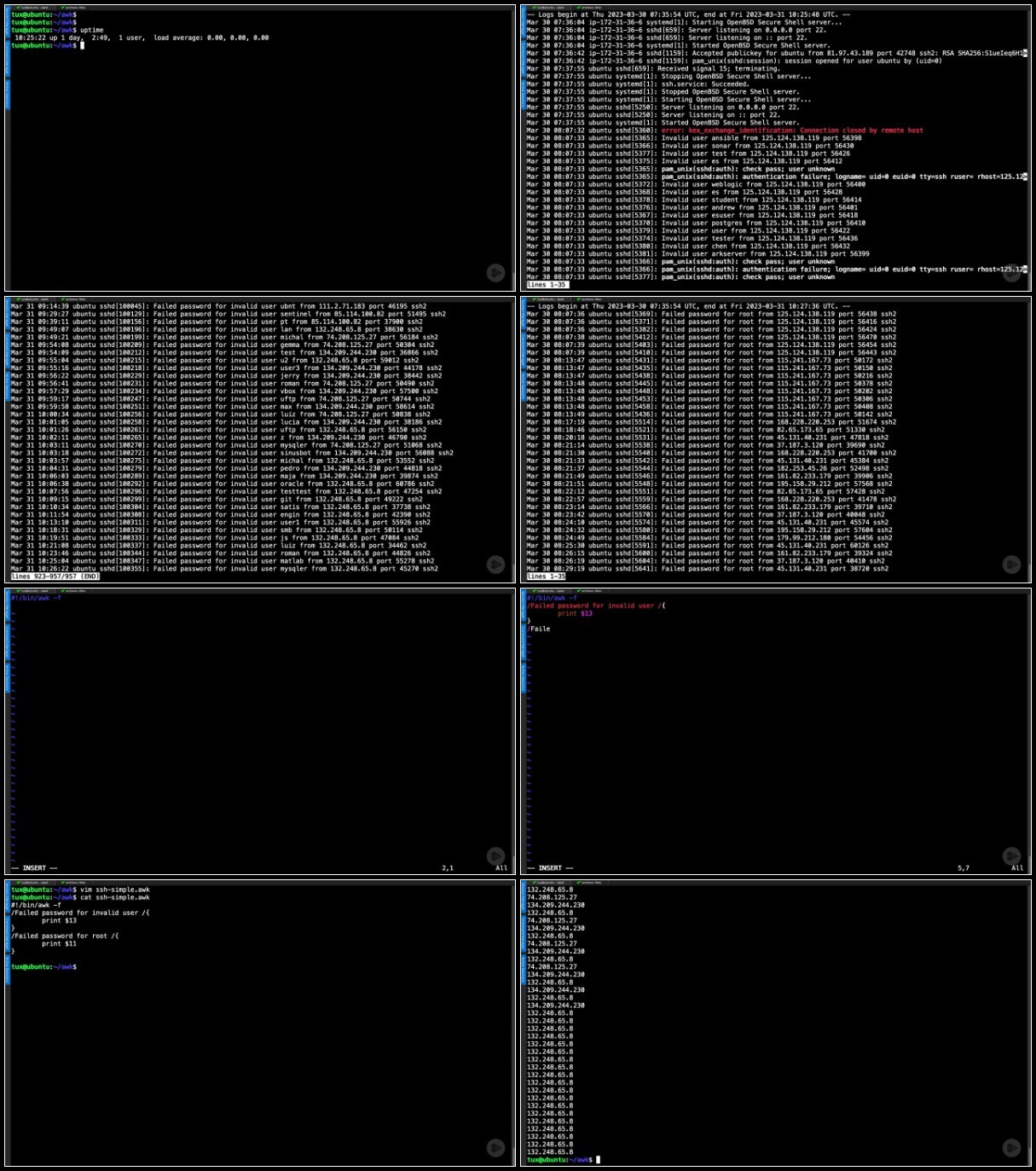1036x1171 pixels.
Task: Click partially typed '/Faile' line in vim
Action: [x=539, y=629]
